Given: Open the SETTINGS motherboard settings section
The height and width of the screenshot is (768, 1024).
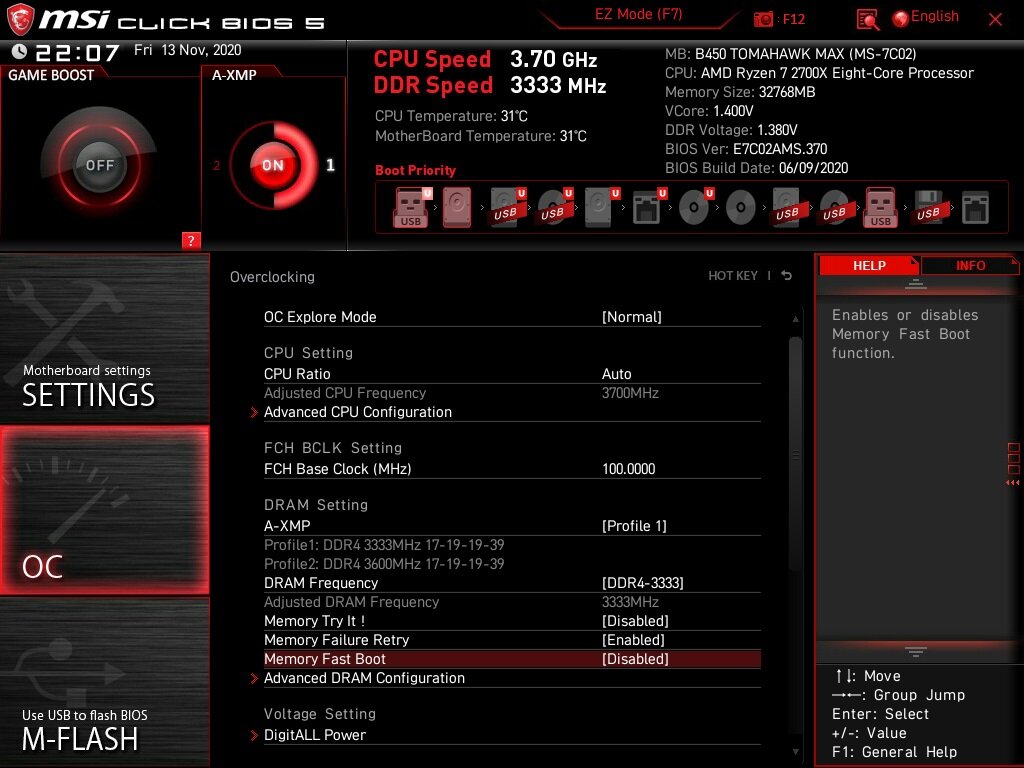Looking at the screenshot, I should pos(104,339).
